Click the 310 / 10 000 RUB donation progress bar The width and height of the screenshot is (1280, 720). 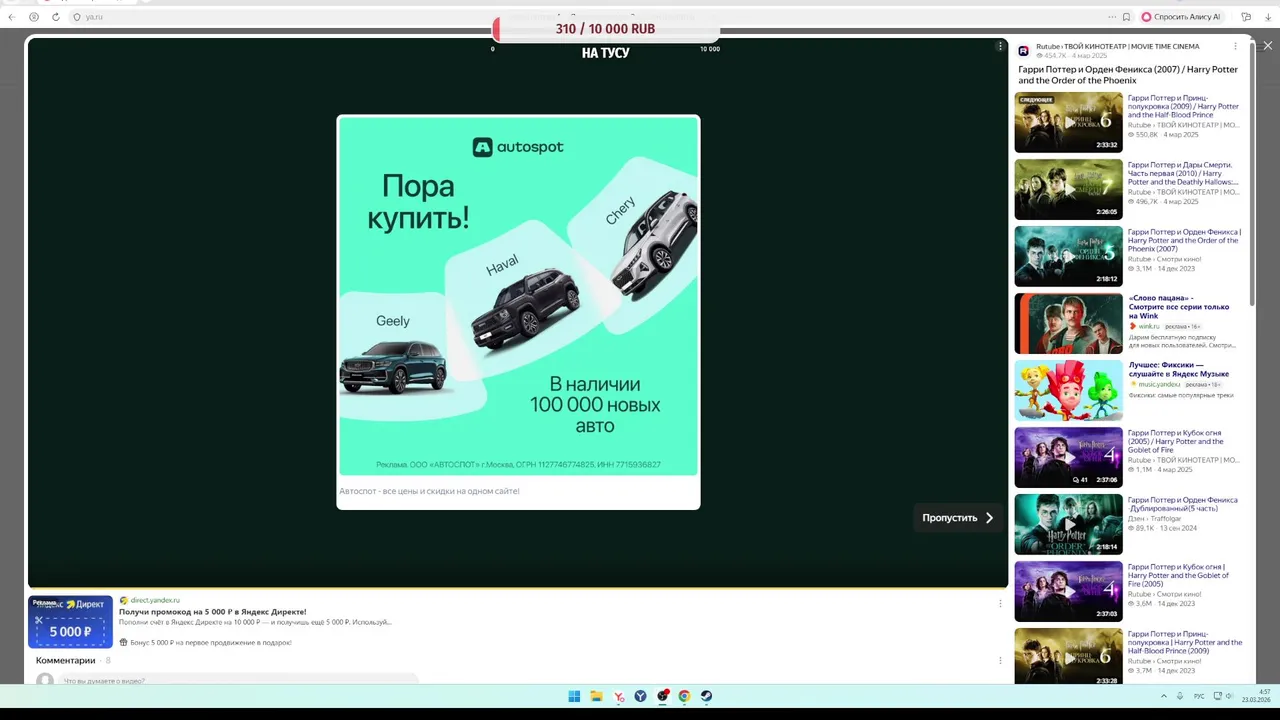pyautogui.click(x=606, y=29)
